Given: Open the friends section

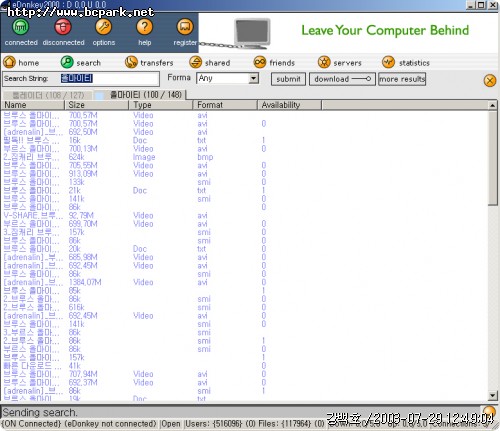Looking at the screenshot, I should pyautogui.click(x=274, y=62).
